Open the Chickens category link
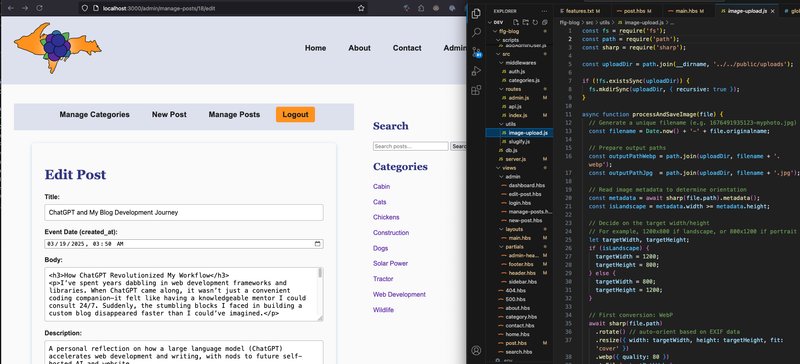Image resolution: width=800 pixels, height=364 pixels. coord(386,217)
